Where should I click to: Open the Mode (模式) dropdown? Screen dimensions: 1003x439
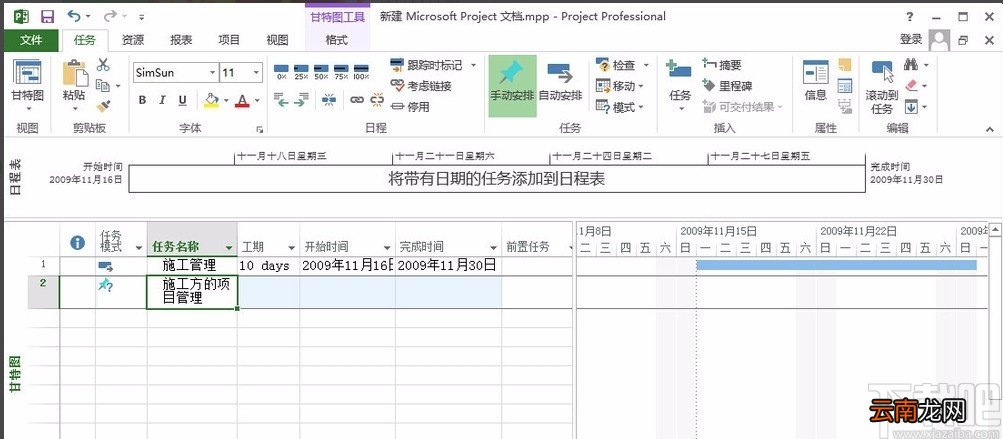pos(619,107)
